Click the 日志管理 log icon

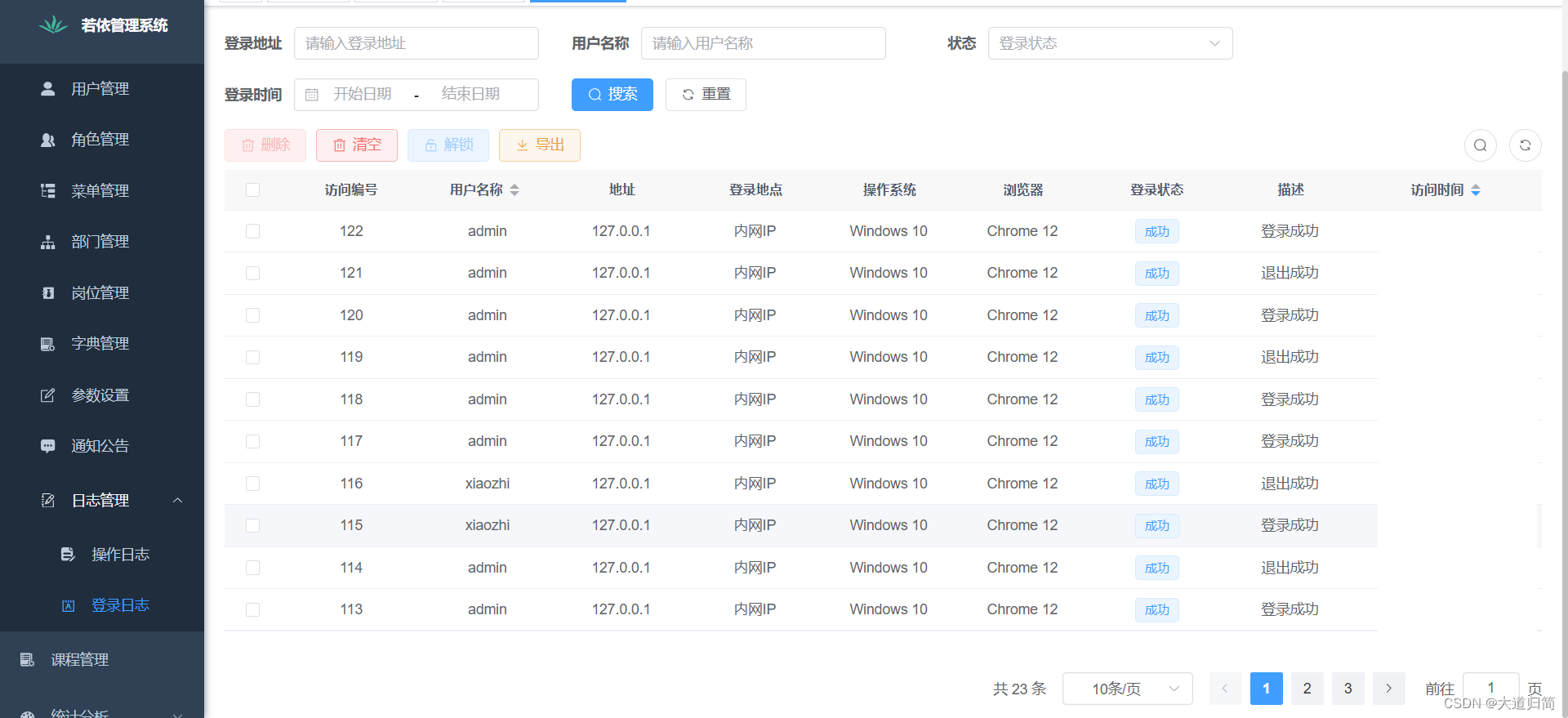(48, 500)
